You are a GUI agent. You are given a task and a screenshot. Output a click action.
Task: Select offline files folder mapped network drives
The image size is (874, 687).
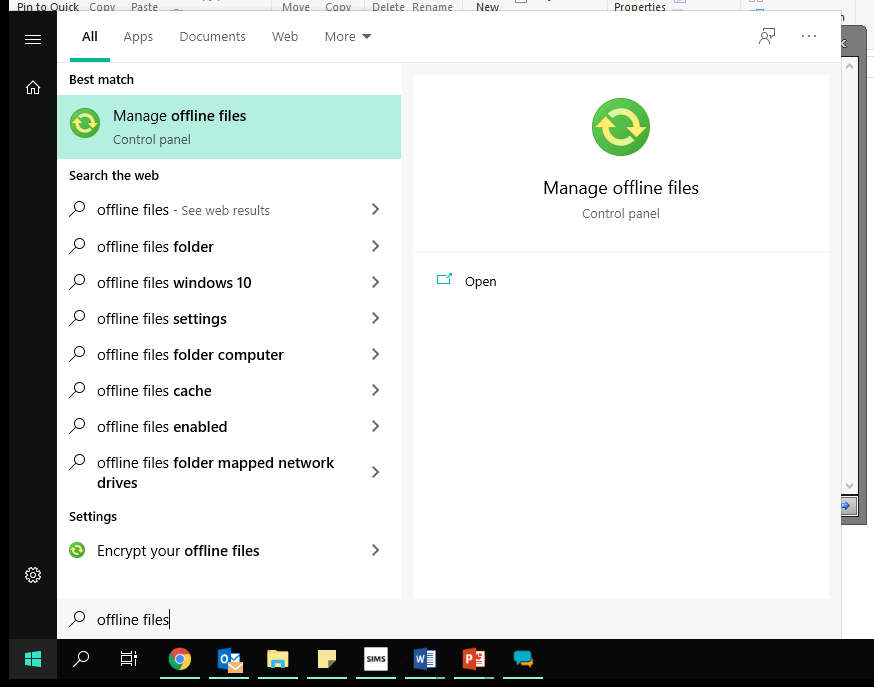[x=229, y=472]
